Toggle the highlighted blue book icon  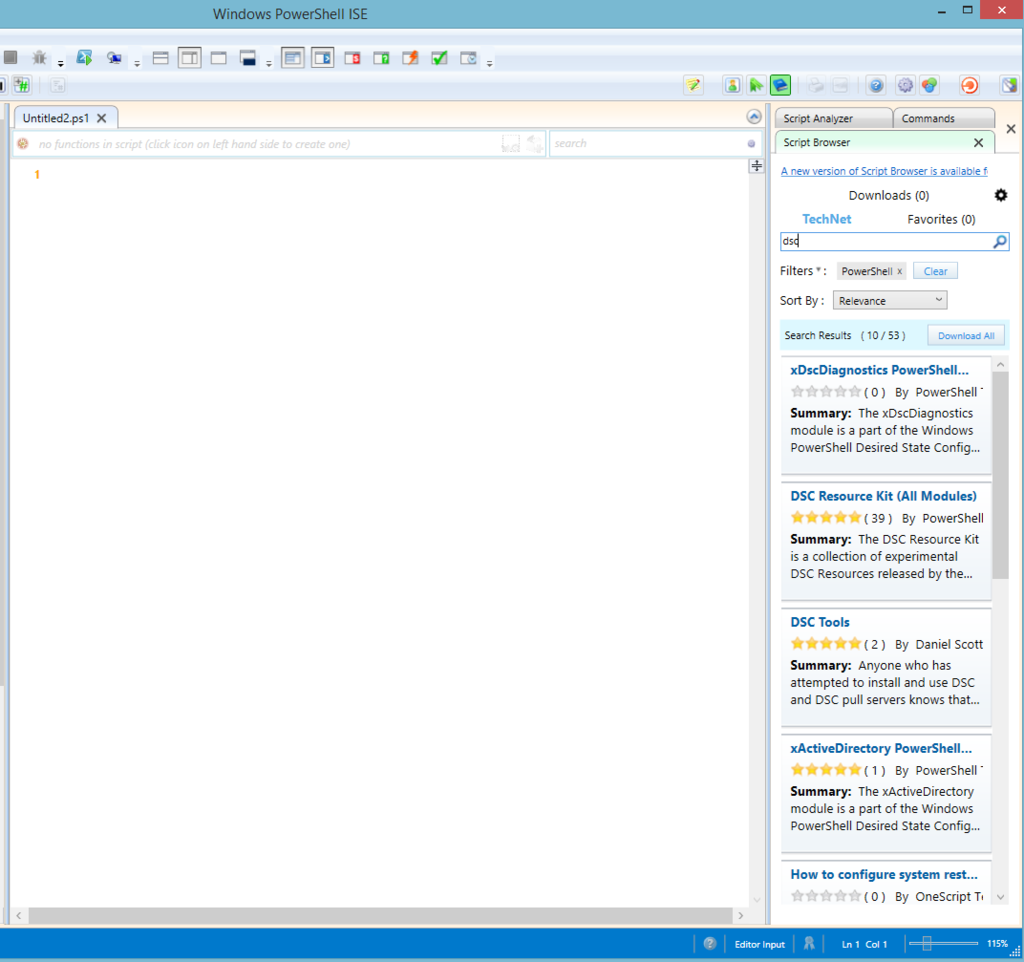point(780,85)
